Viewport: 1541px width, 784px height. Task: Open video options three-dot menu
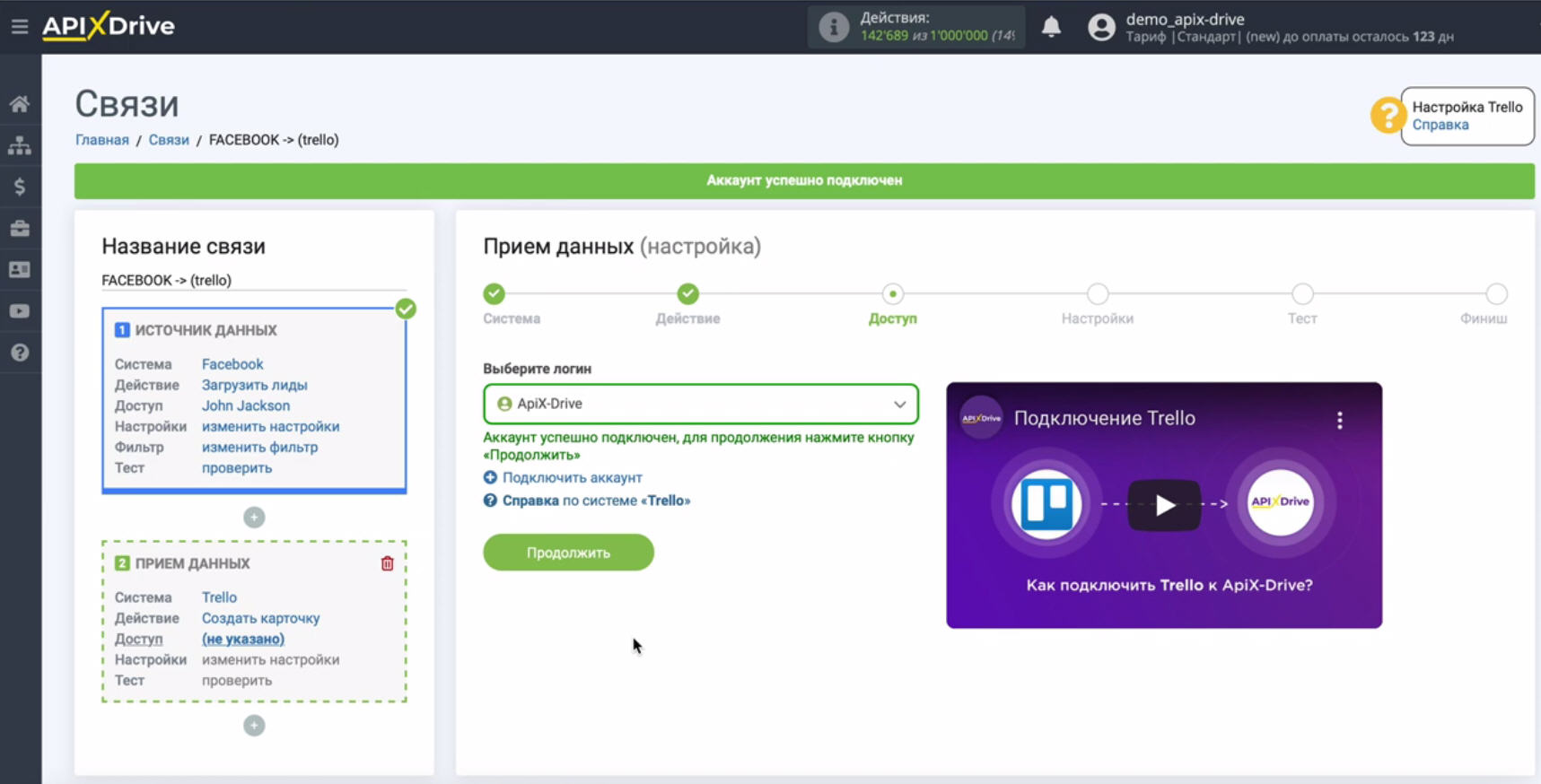(1340, 420)
